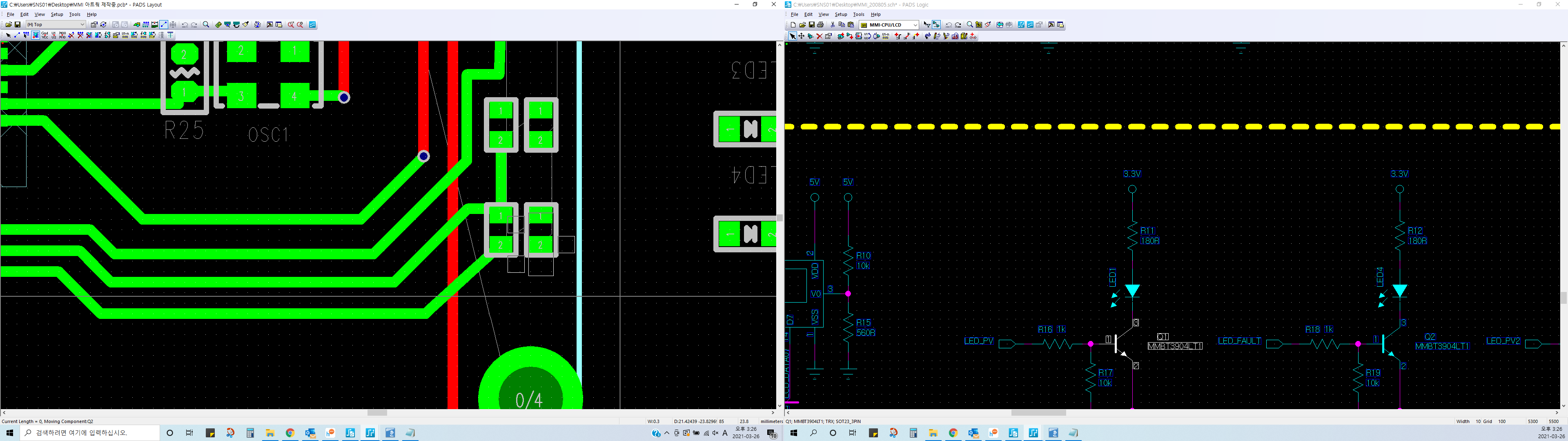Image resolution: width=1568 pixels, height=441 pixels.
Task: Click Cut scissors icon in PADS Logic
Action: click(x=833, y=24)
